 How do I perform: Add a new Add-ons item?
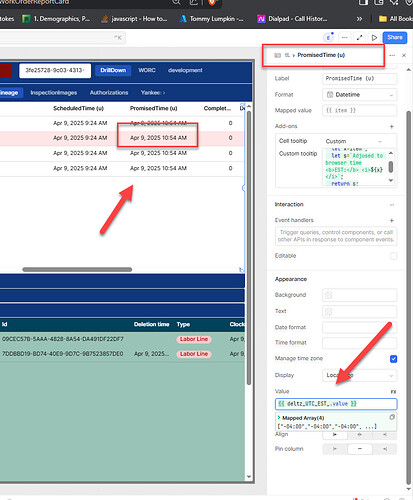pos(392,126)
